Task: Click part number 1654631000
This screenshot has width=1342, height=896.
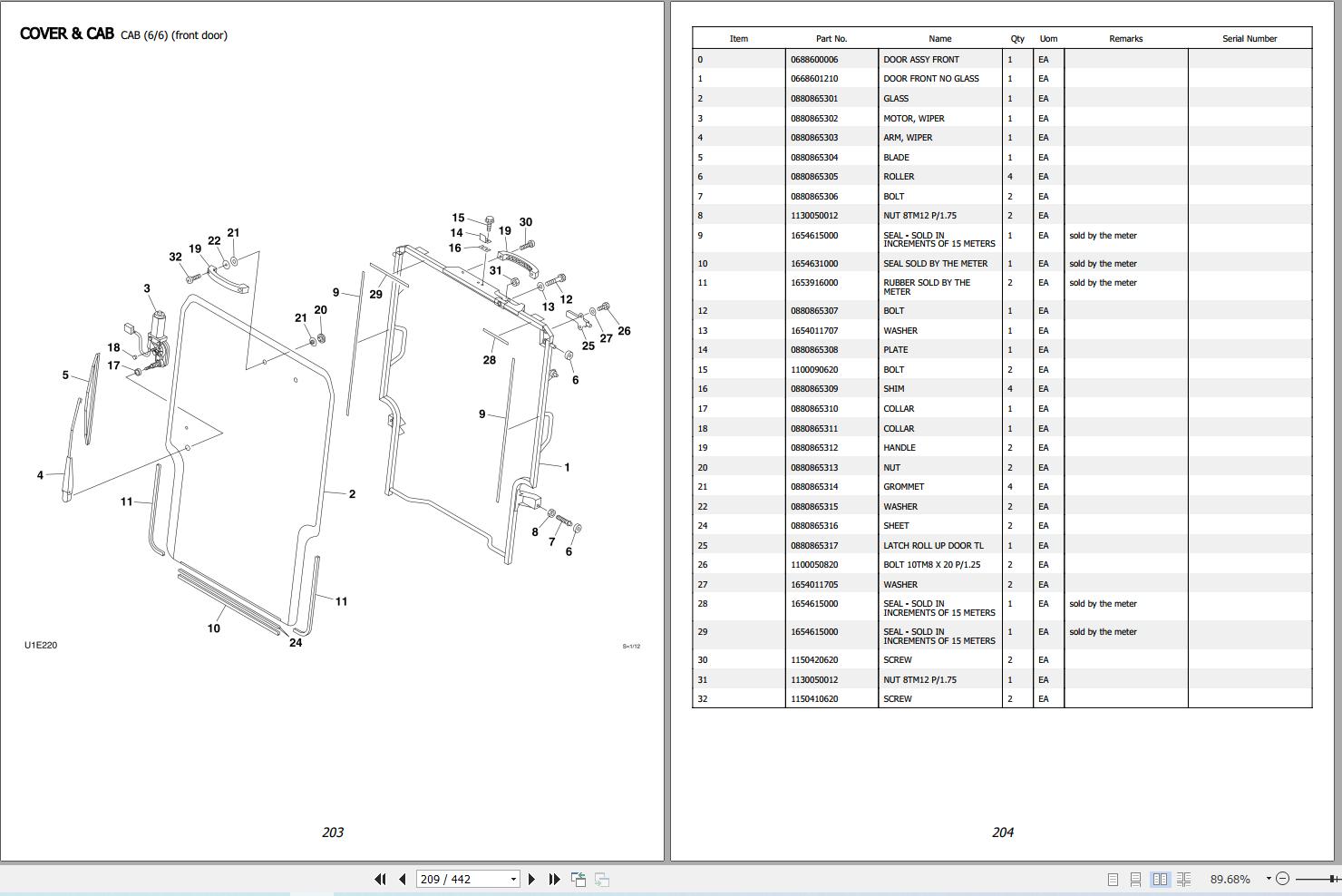Action: pos(814,264)
